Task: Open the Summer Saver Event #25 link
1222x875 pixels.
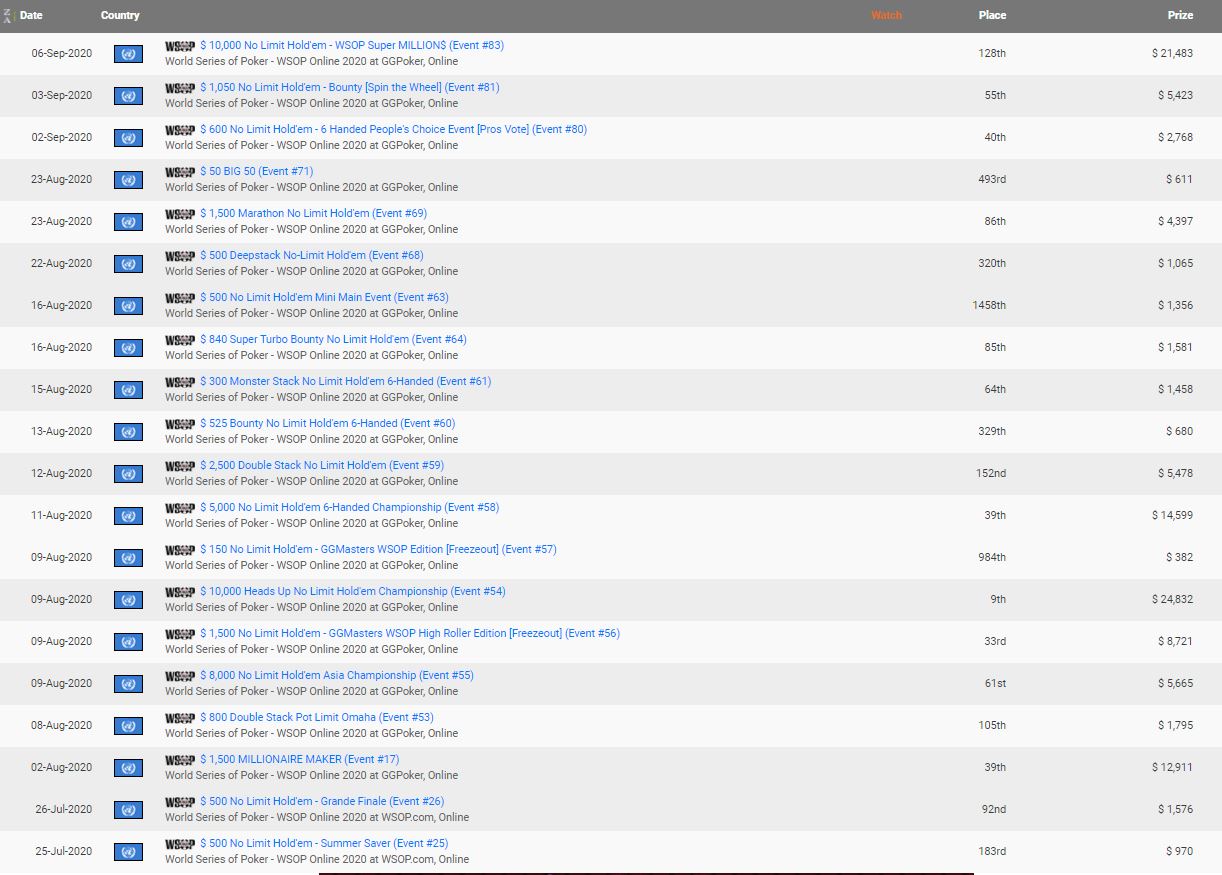Action: (x=324, y=843)
